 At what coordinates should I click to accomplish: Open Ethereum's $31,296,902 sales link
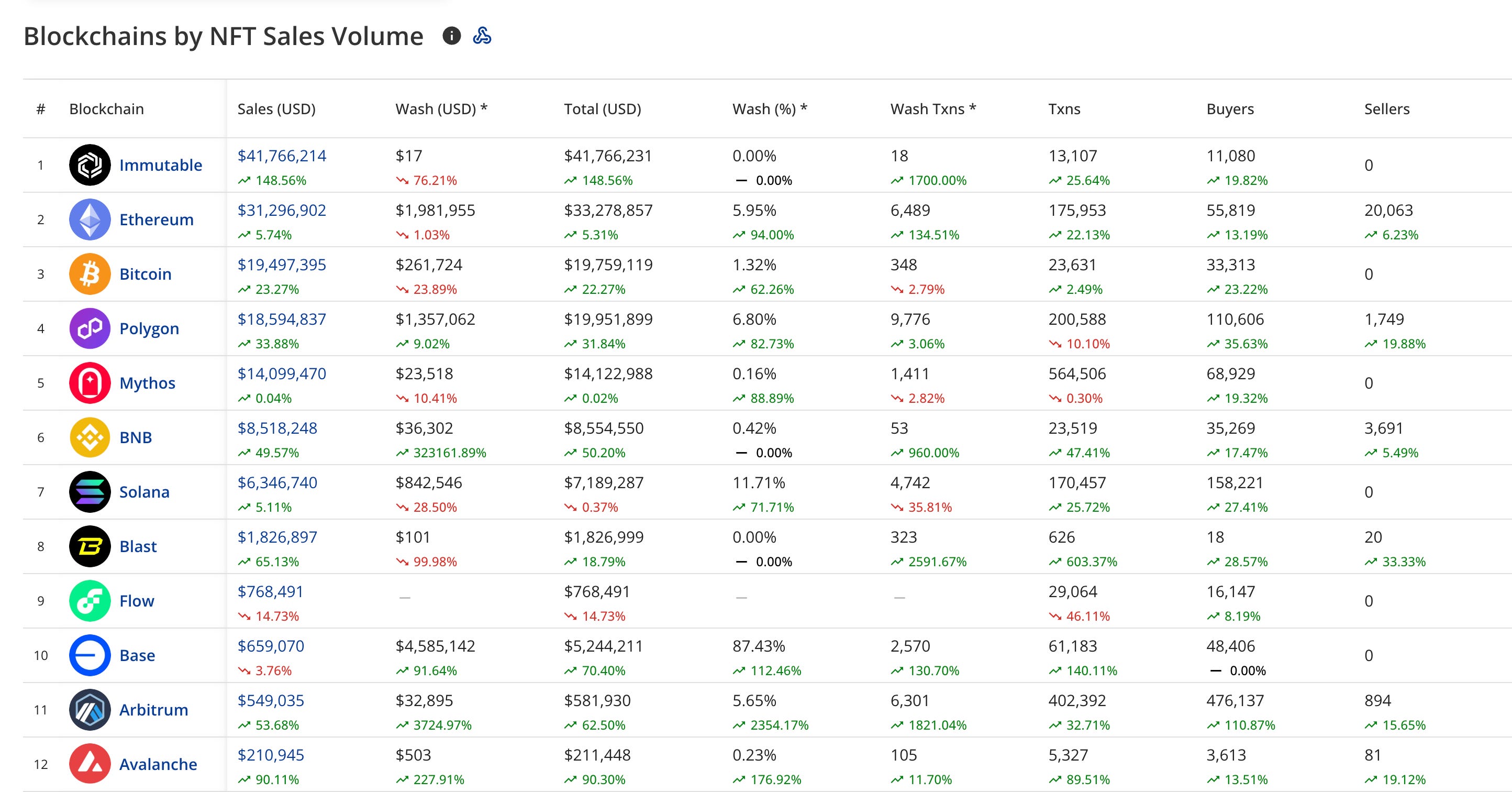282,210
